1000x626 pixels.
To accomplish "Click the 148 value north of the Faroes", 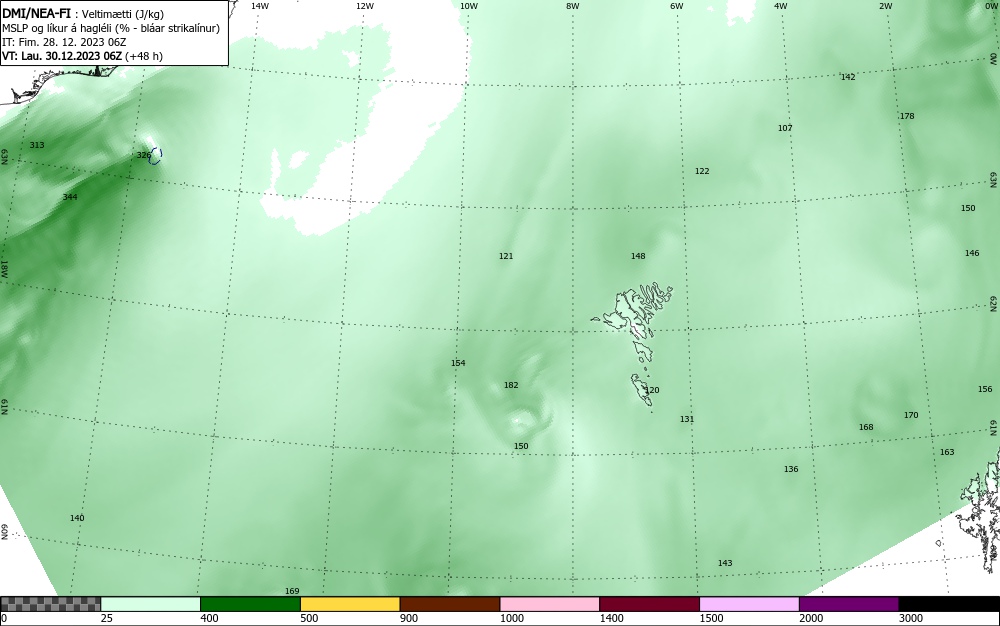I will (x=638, y=256).
